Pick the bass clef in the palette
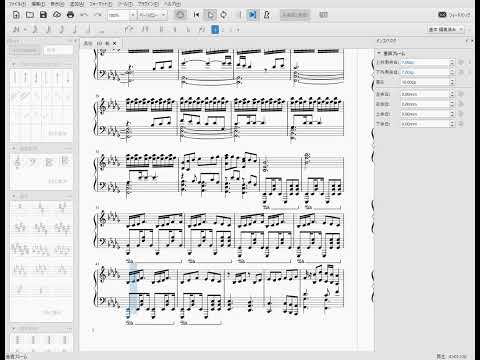 point(33,163)
